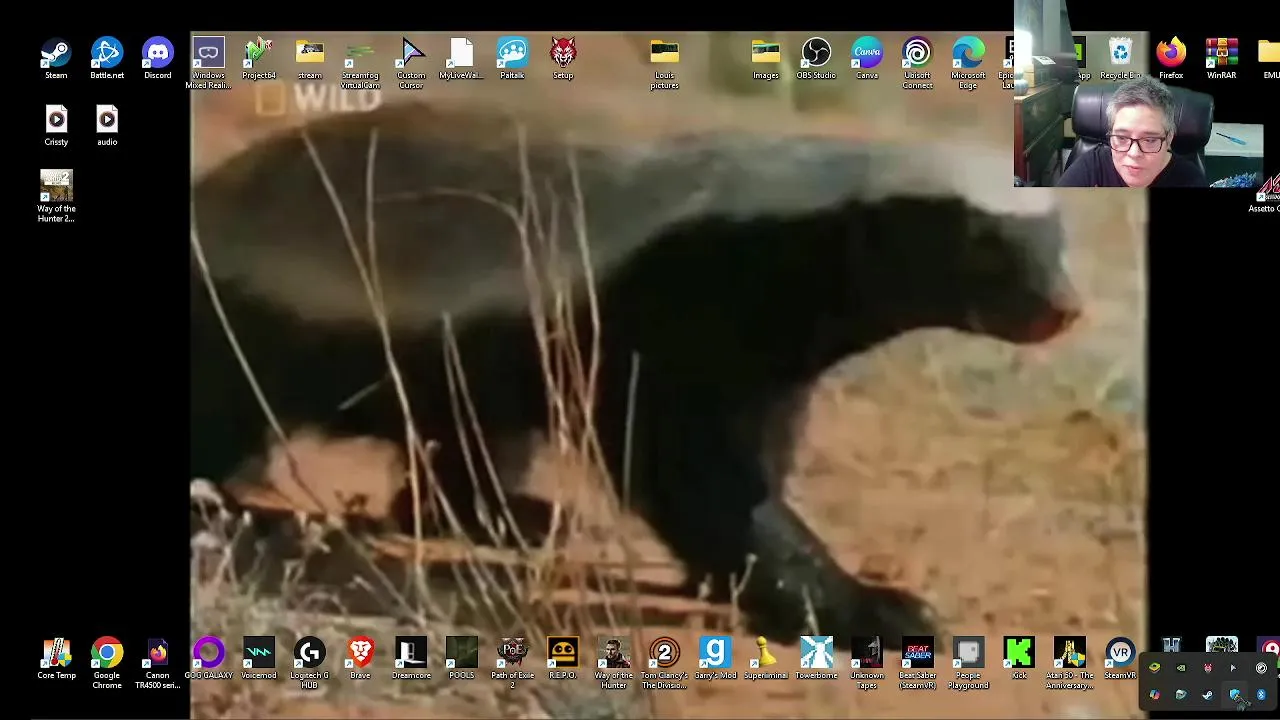
Task: Select the Logitech G HUB shortcut
Action: [310, 662]
